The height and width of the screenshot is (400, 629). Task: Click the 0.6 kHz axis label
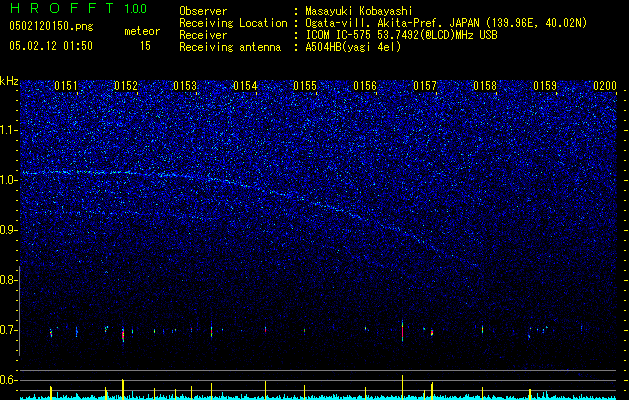click(x=8, y=380)
